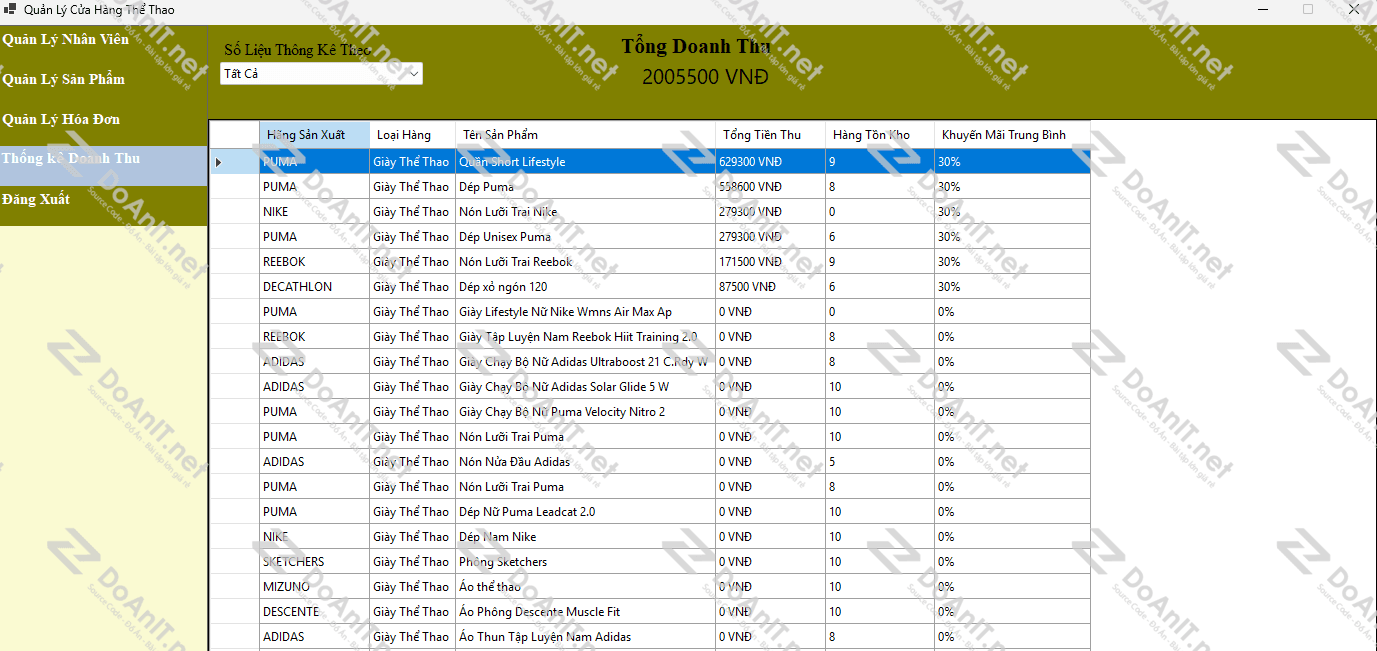Click the Dép Unisex Puma cell

(x=585, y=237)
